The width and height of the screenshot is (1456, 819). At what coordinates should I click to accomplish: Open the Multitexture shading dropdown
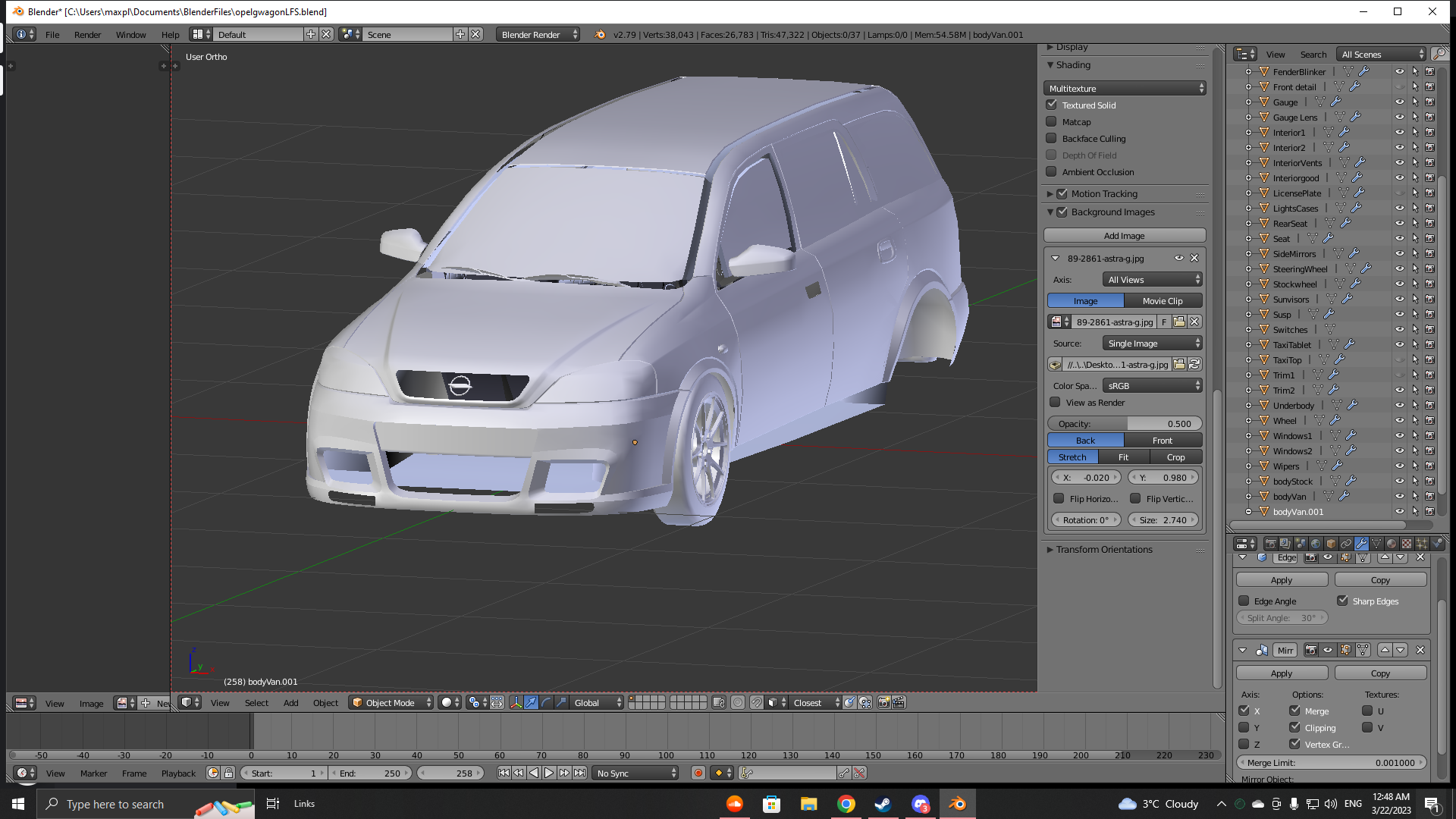1125,89
